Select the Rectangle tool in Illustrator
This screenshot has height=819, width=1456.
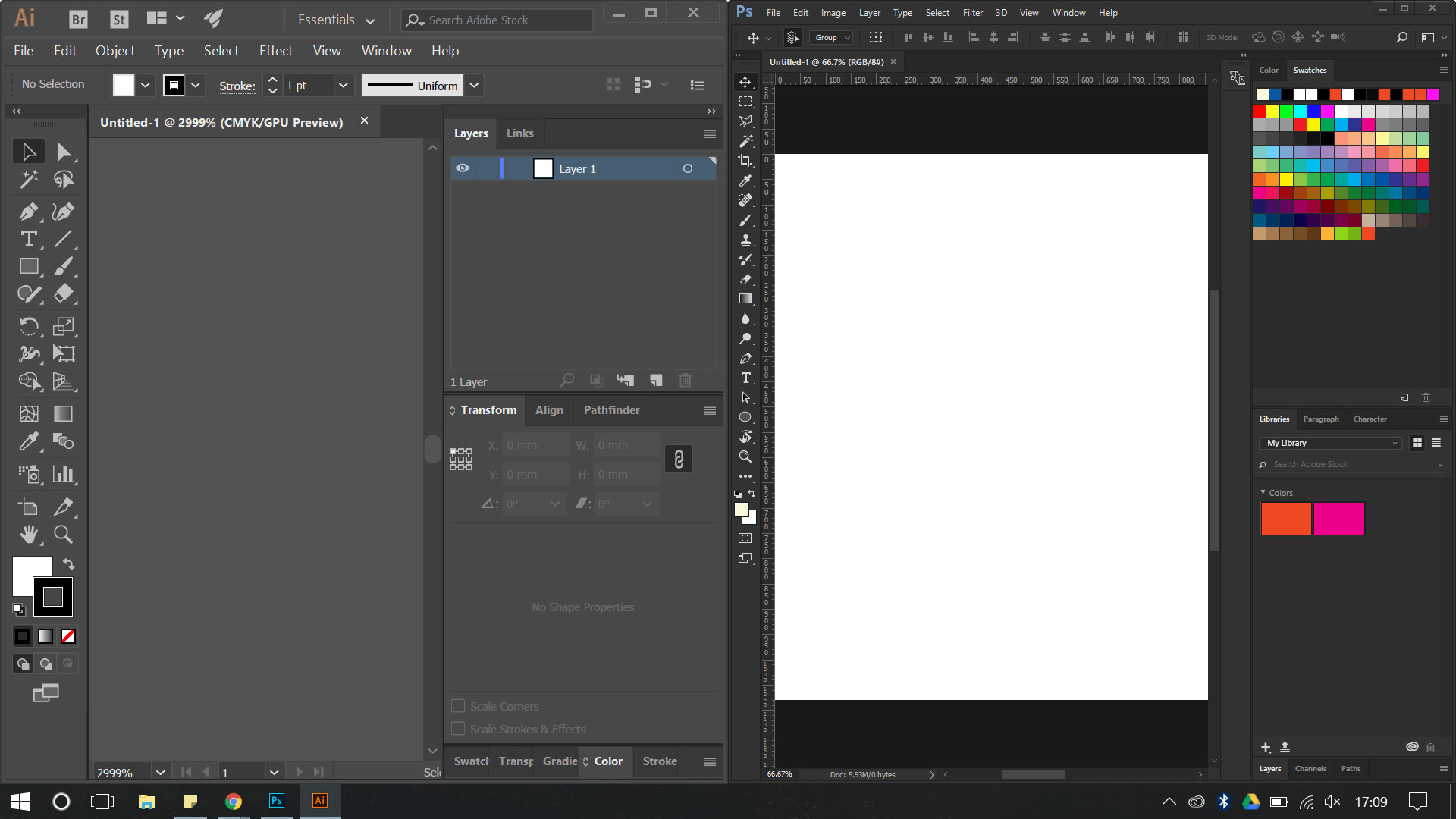point(29,266)
